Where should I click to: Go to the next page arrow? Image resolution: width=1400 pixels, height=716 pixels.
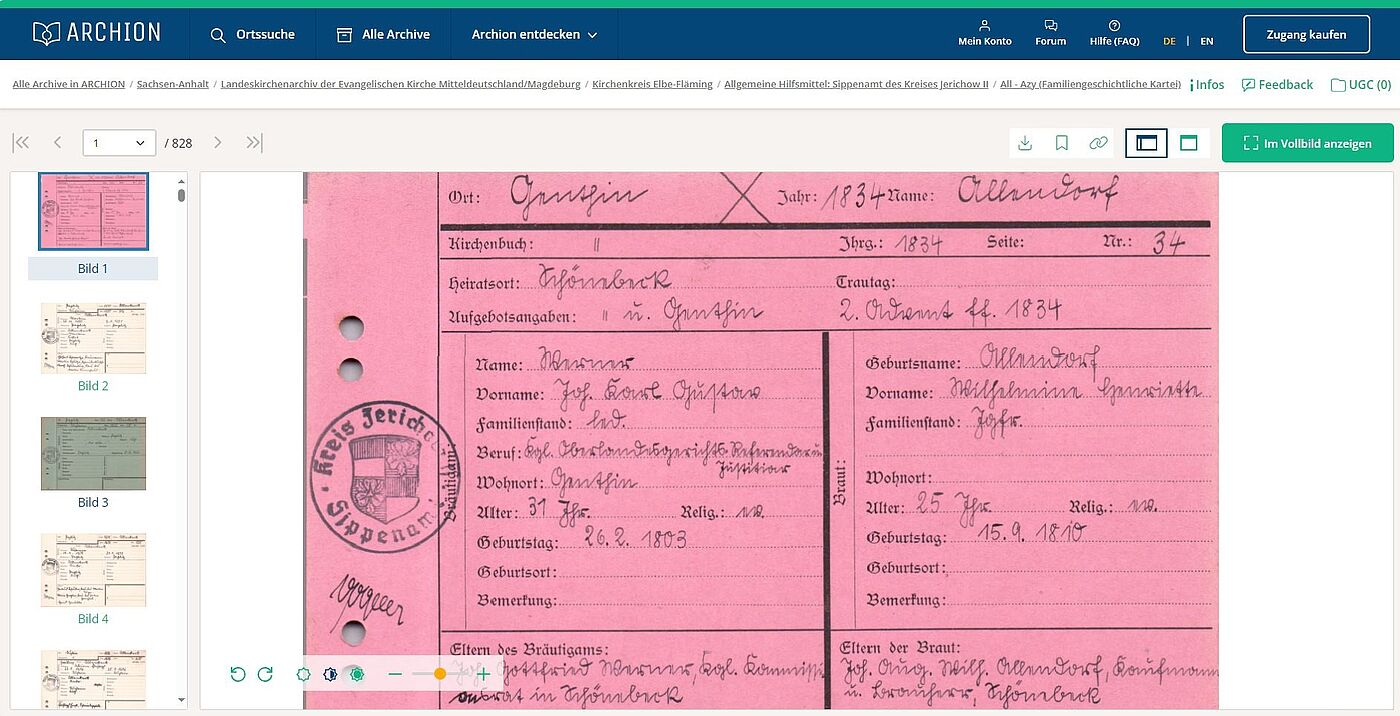coord(218,143)
